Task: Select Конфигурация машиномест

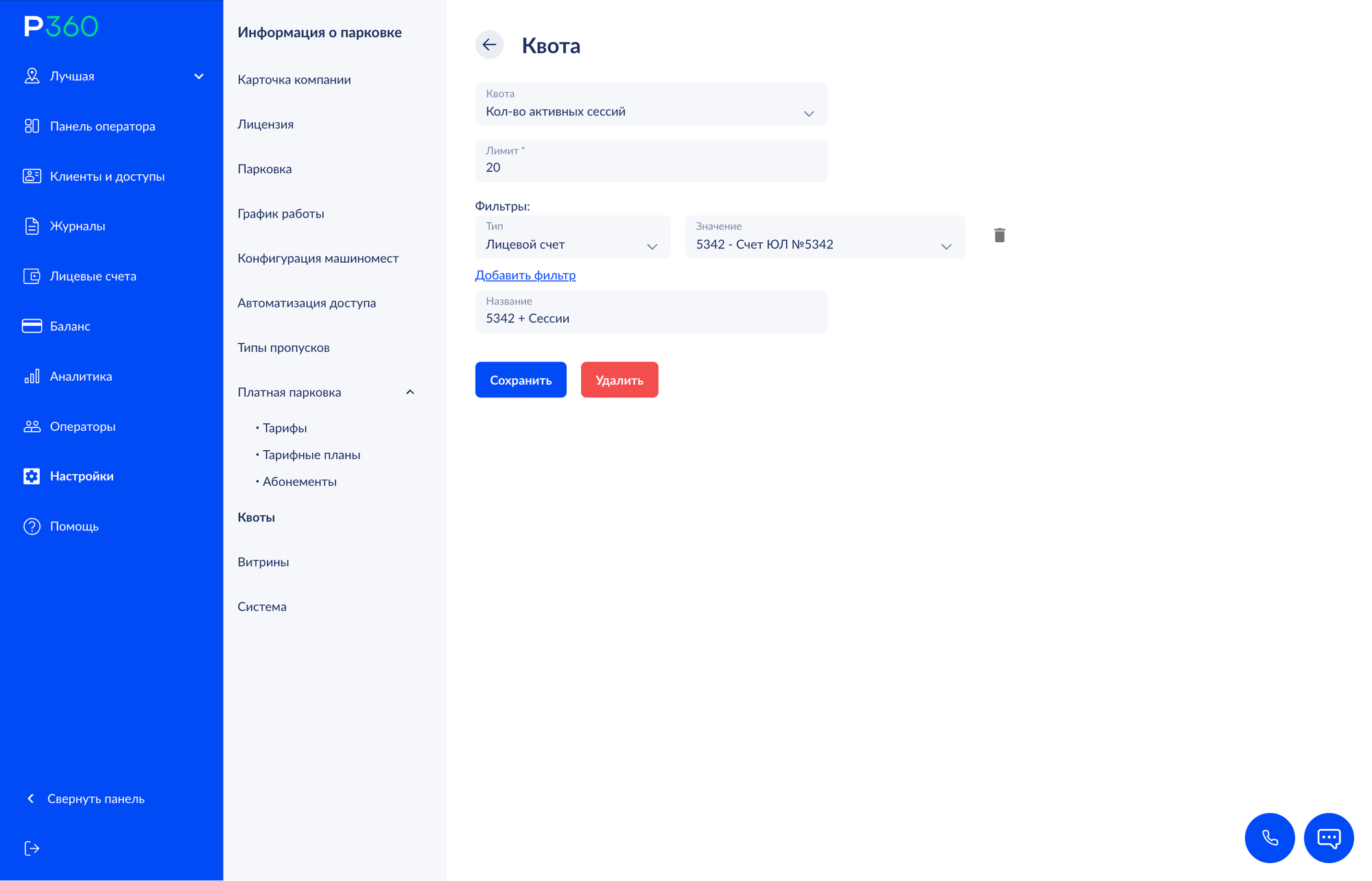Action: coord(318,258)
